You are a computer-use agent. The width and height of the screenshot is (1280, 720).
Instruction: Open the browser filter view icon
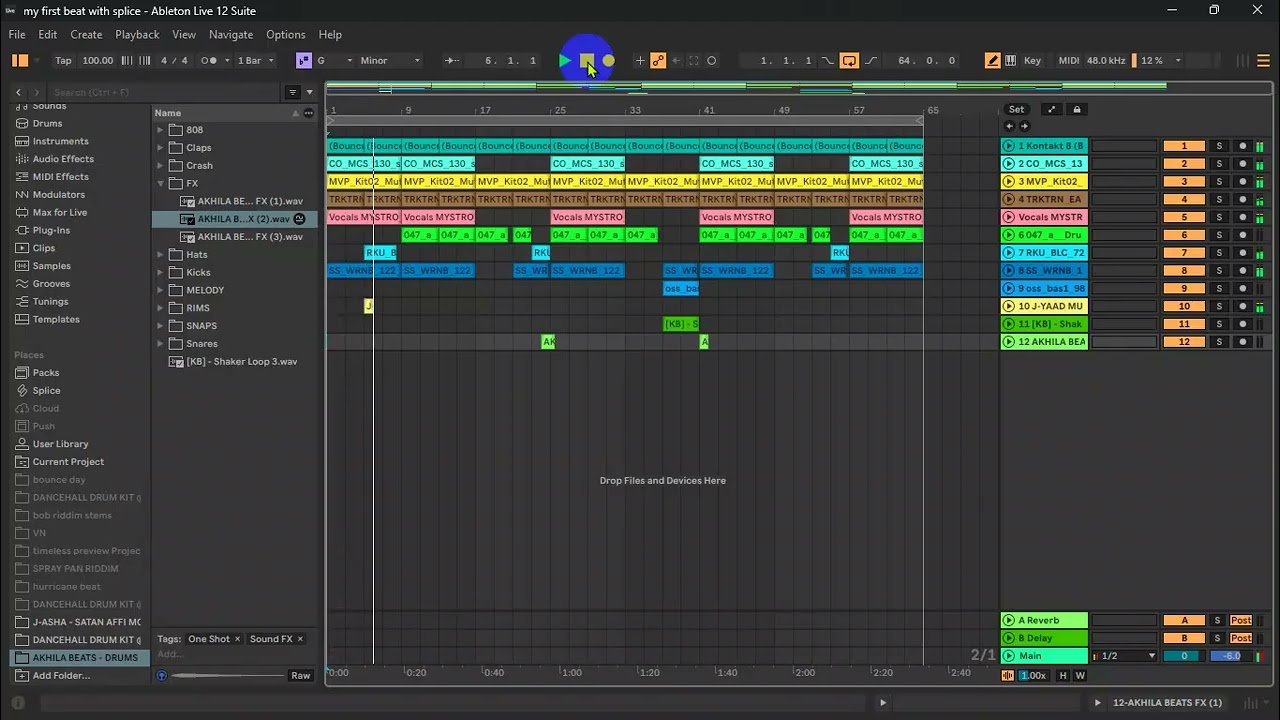pyautogui.click(x=293, y=92)
